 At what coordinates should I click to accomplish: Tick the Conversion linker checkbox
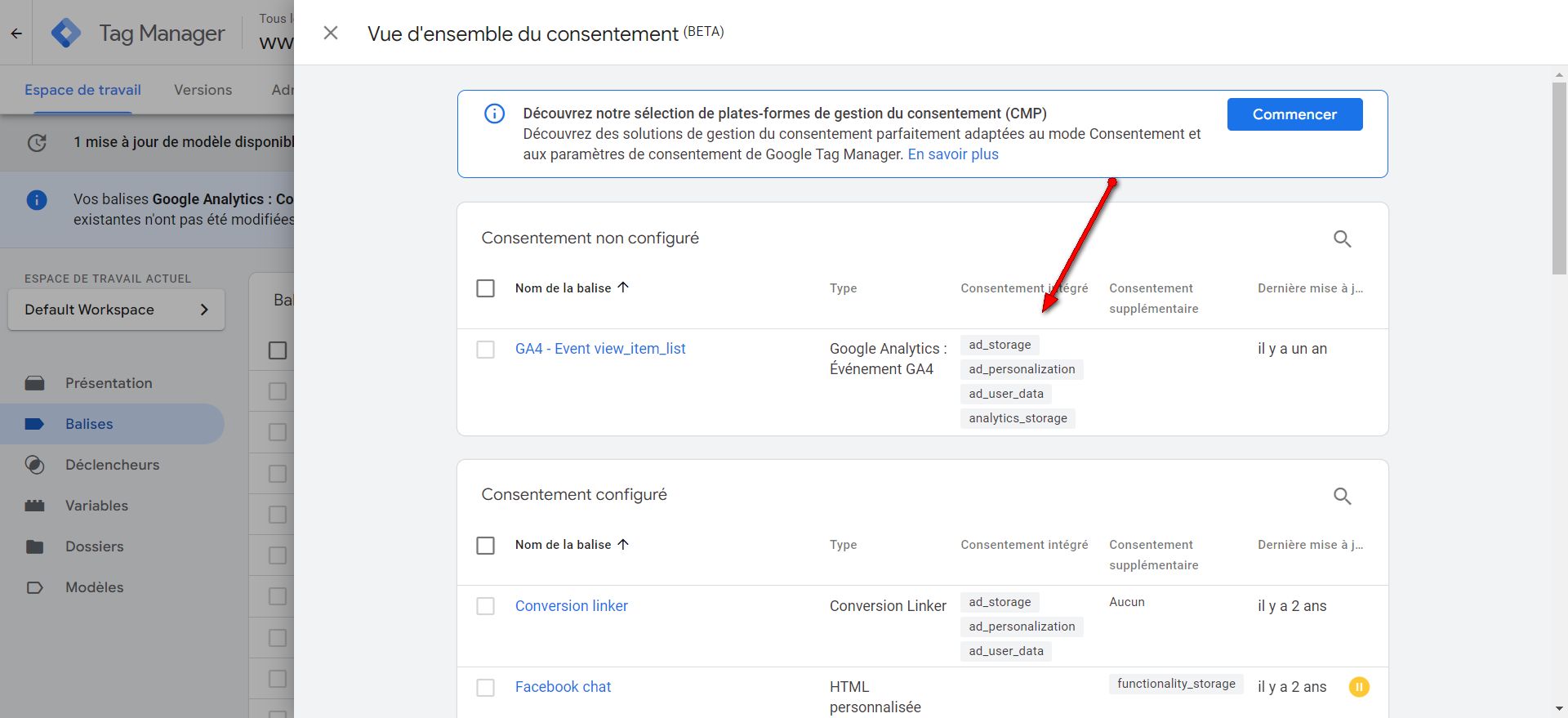point(486,606)
